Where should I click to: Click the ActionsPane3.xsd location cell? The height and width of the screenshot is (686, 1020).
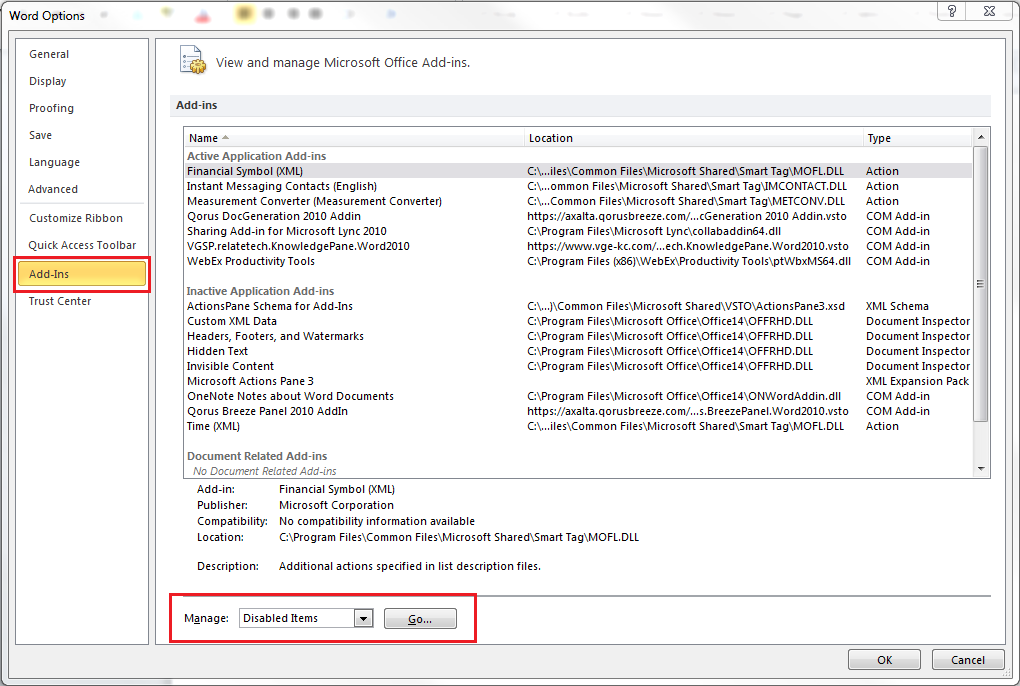[x=686, y=306]
